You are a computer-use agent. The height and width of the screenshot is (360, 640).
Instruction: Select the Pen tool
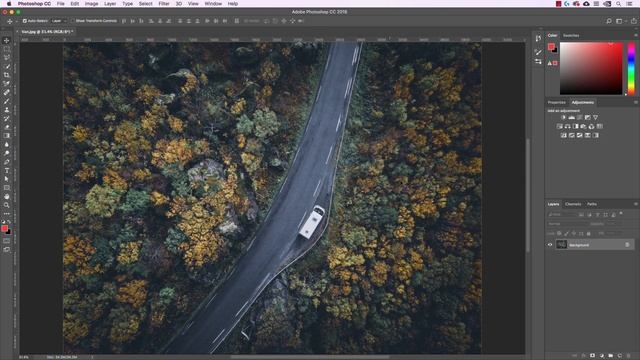[7, 162]
